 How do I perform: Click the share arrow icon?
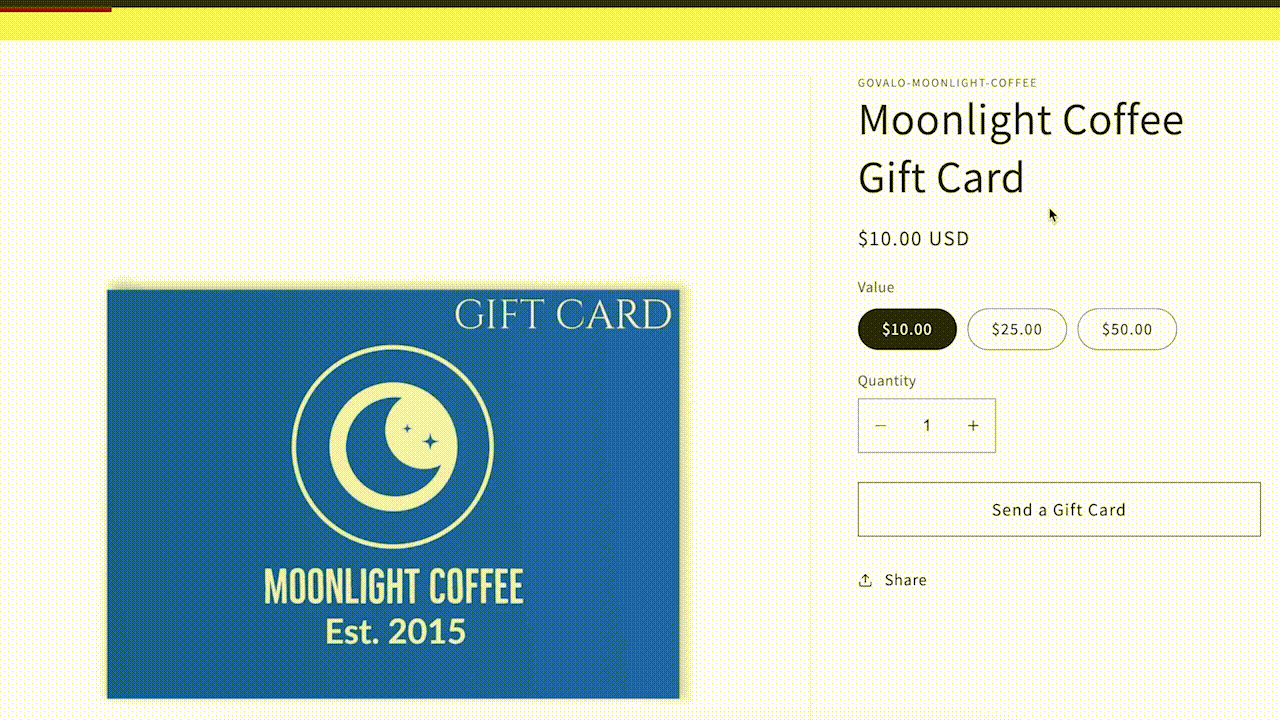coord(865,581)
